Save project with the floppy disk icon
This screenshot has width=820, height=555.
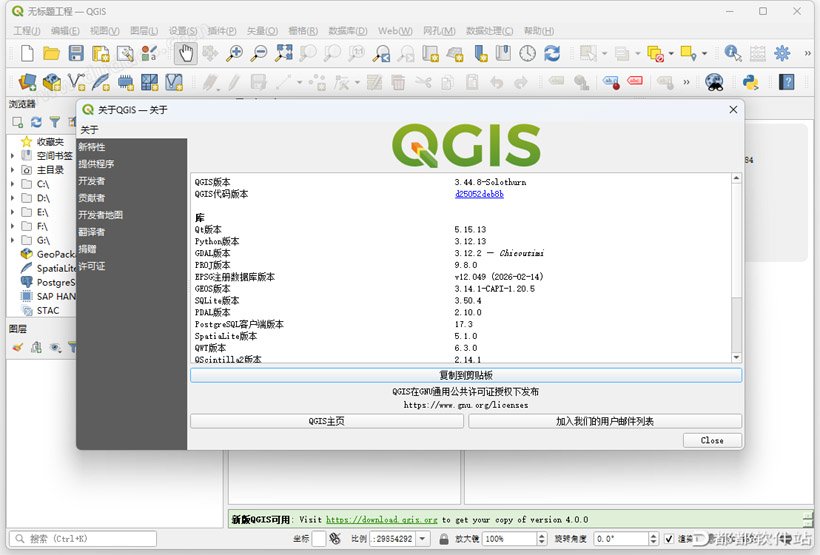coord(76,53)
